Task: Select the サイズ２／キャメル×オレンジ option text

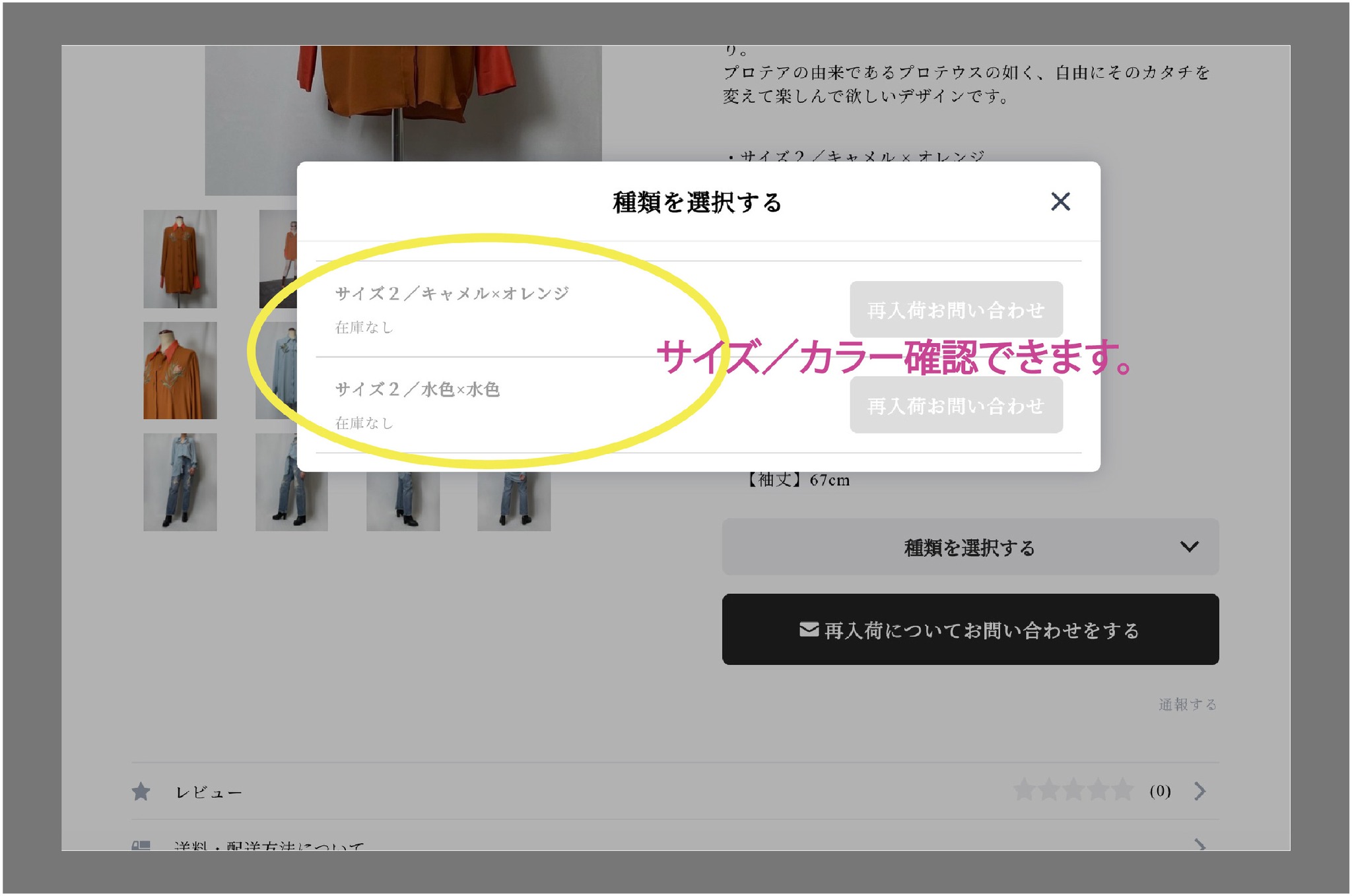Action: pos(452,293)
